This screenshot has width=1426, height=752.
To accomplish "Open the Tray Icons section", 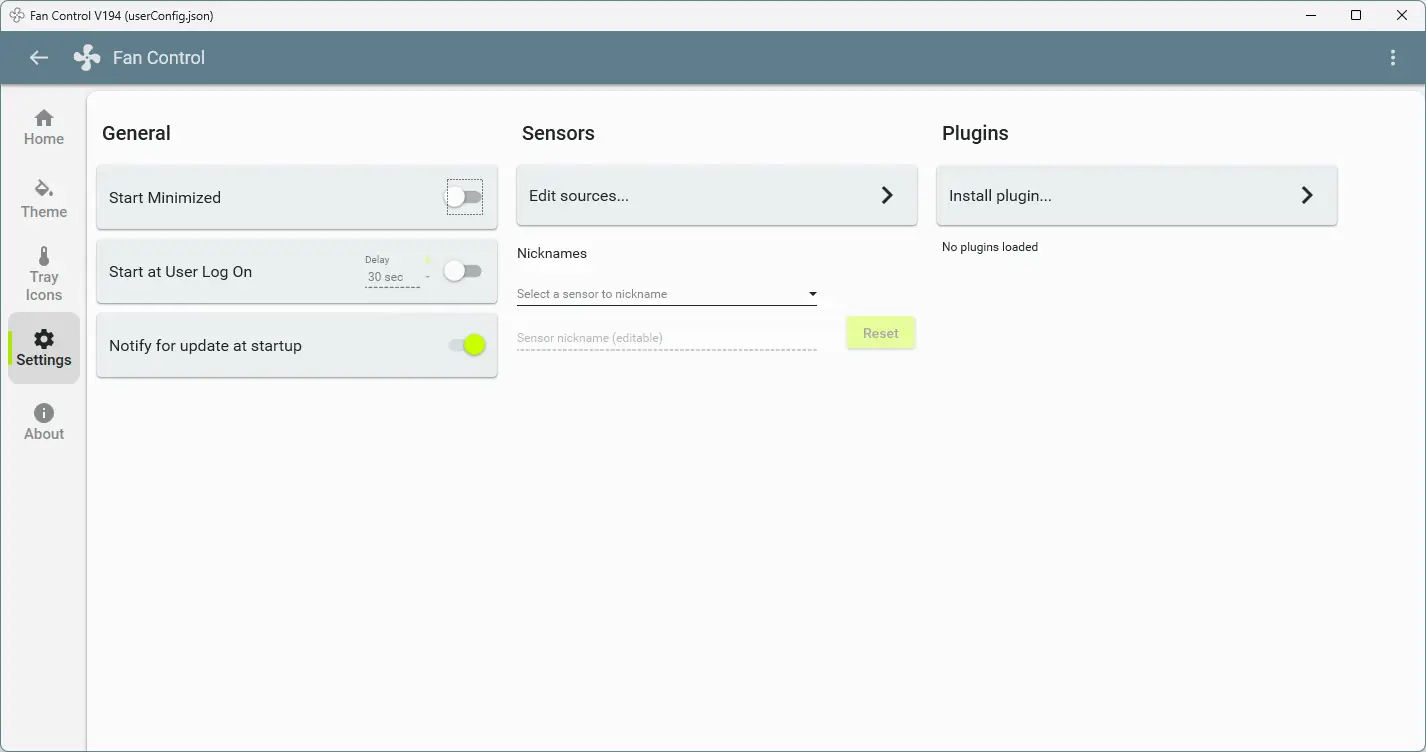I will (x=44, y=274).
